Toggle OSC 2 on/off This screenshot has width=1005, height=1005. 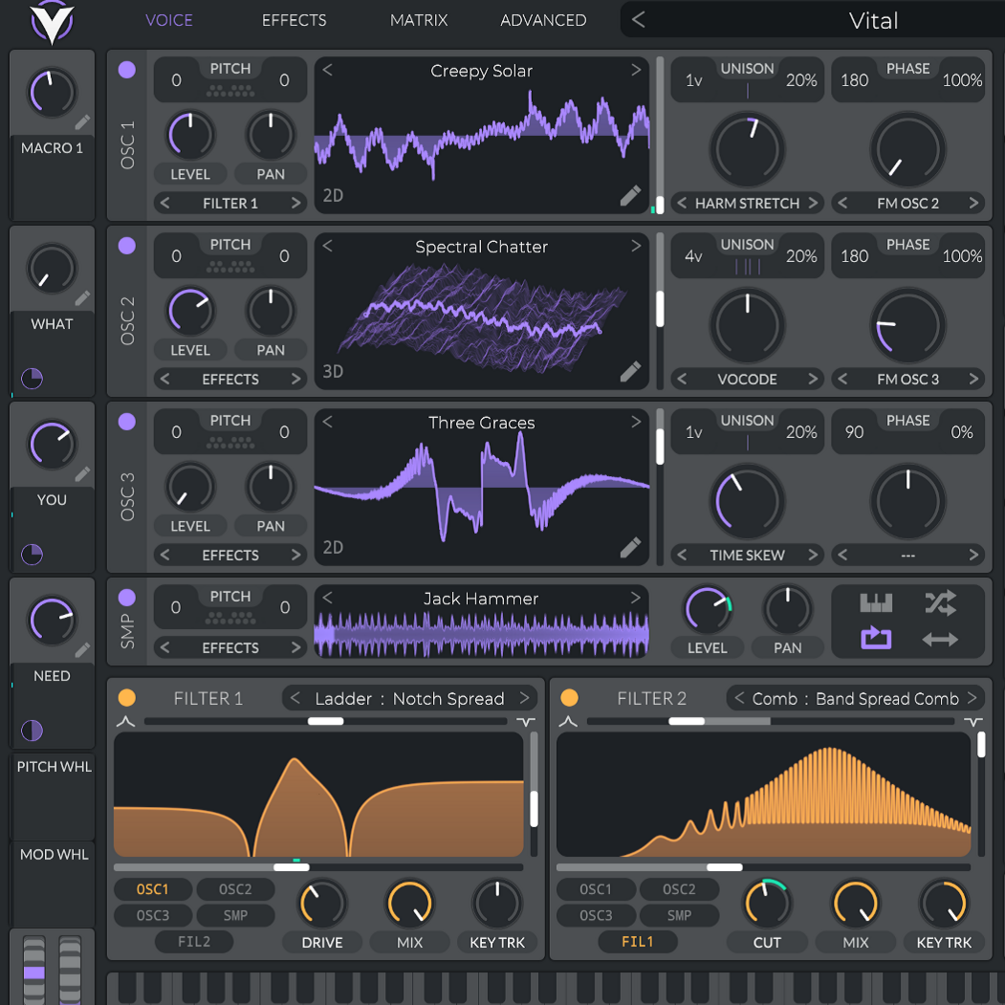point(127,245)
